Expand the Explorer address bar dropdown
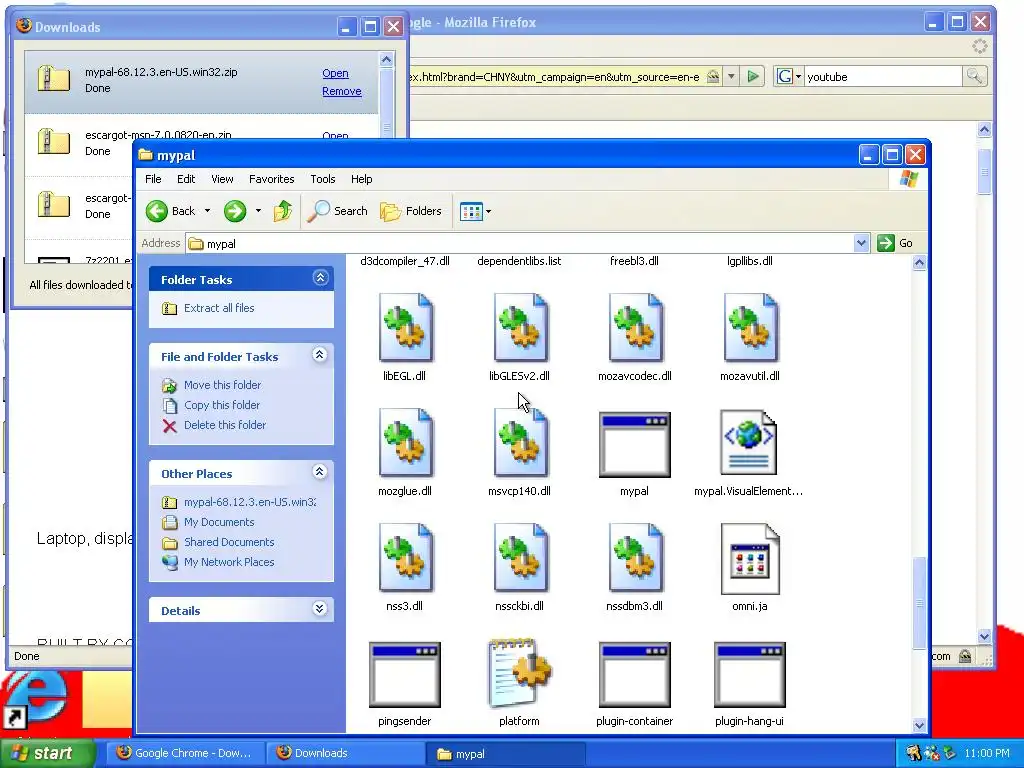 861,243
